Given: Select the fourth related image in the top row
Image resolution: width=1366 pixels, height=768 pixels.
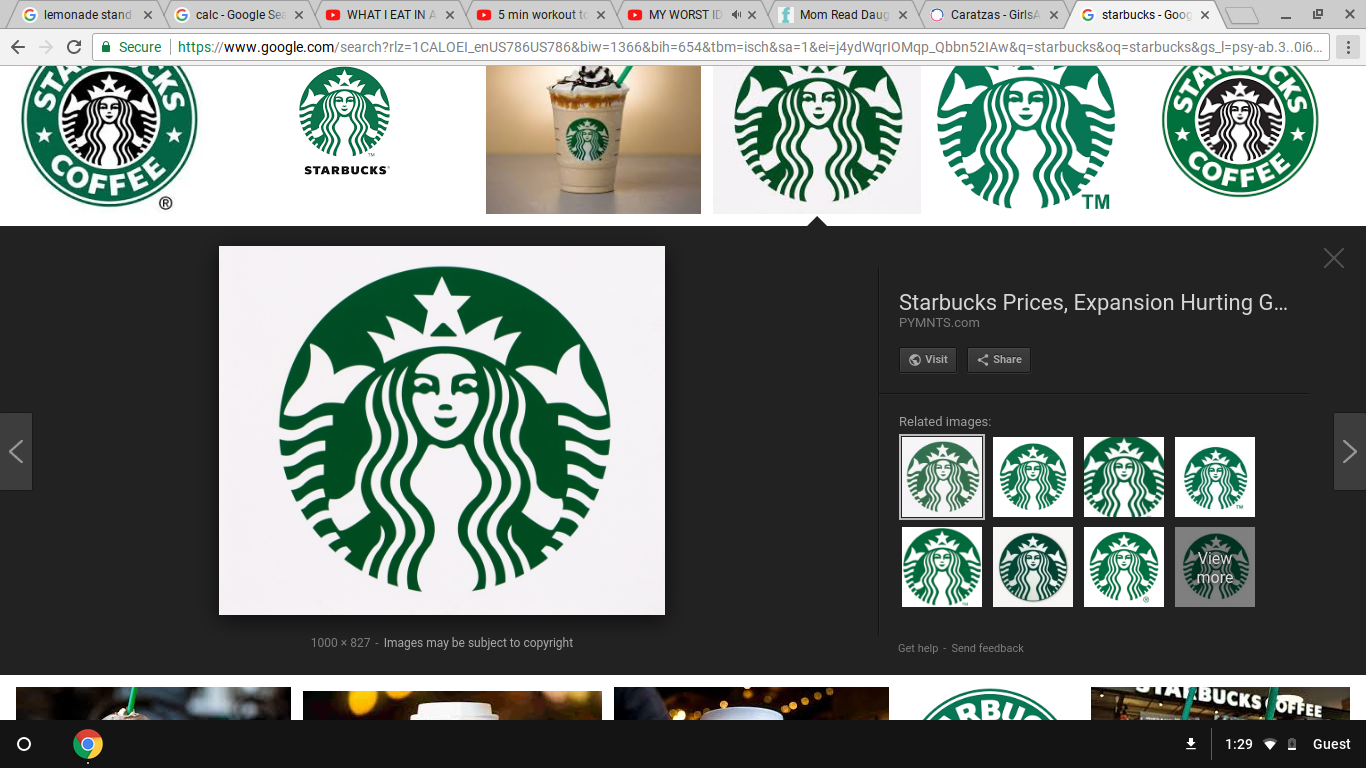Looking at the screenshot, I should (1215, 477).
